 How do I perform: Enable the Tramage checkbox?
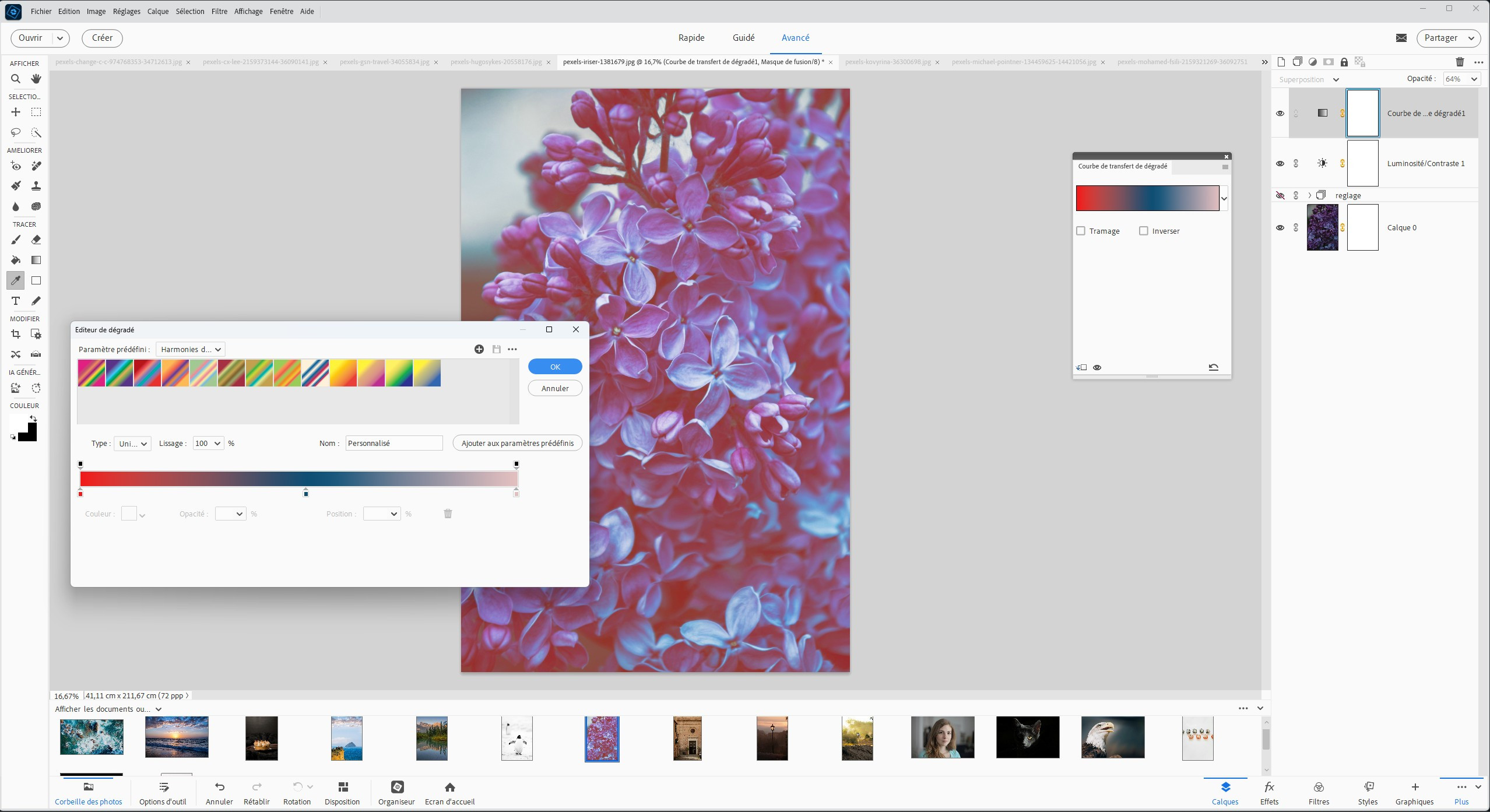click(x=1081, y=231)
